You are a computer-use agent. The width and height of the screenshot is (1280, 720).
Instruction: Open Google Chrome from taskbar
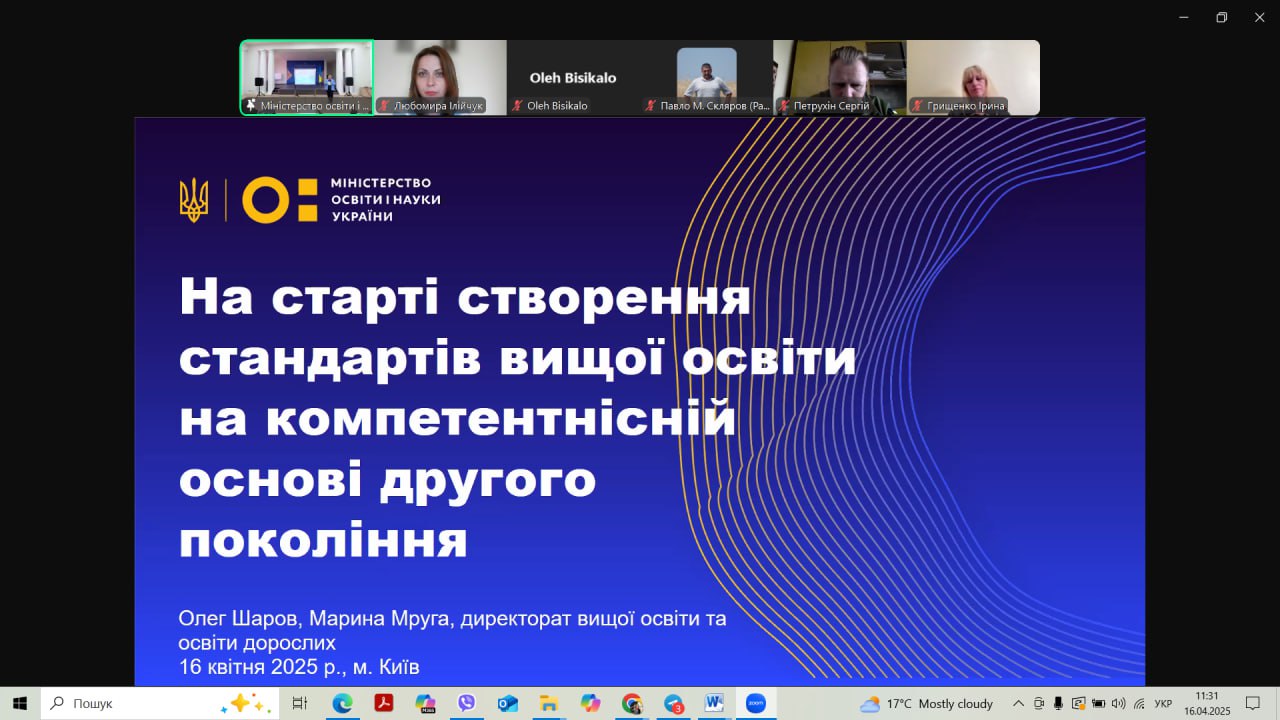coord(631,703)
